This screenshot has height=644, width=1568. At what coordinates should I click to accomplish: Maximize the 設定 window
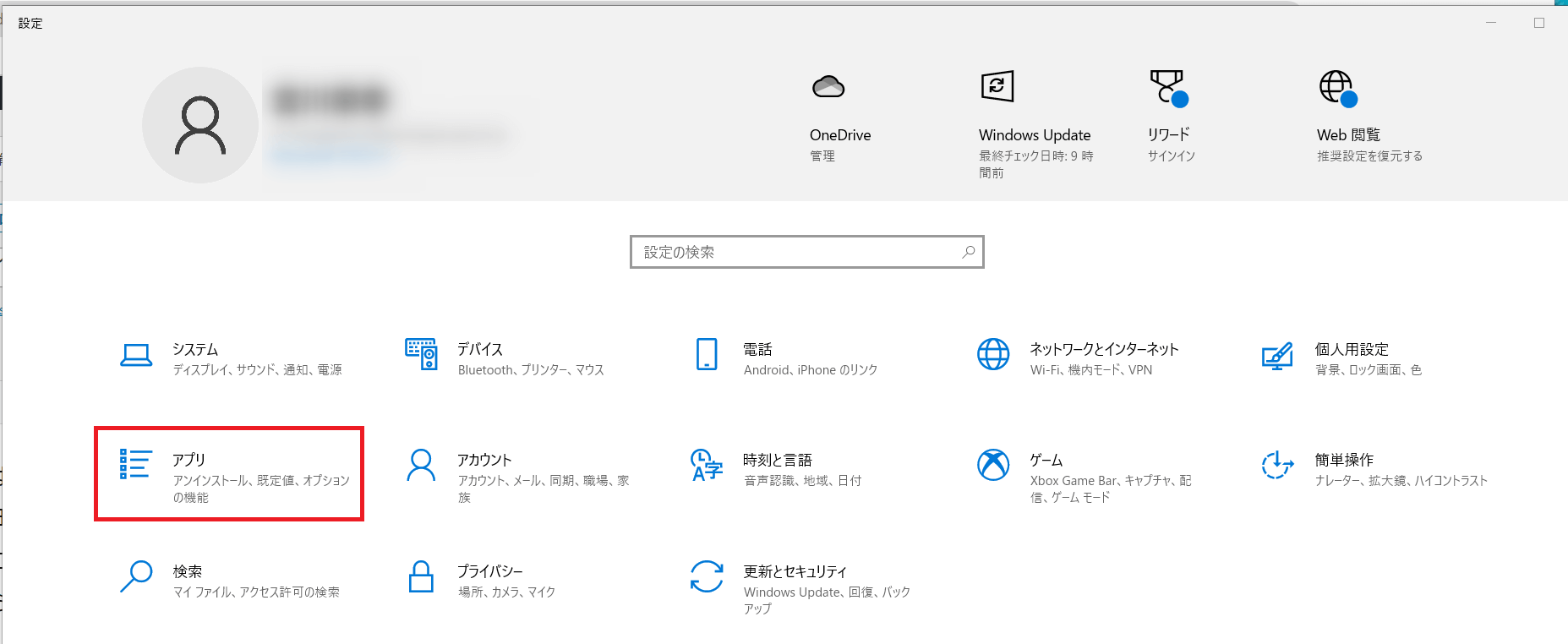coord(1539,23)
